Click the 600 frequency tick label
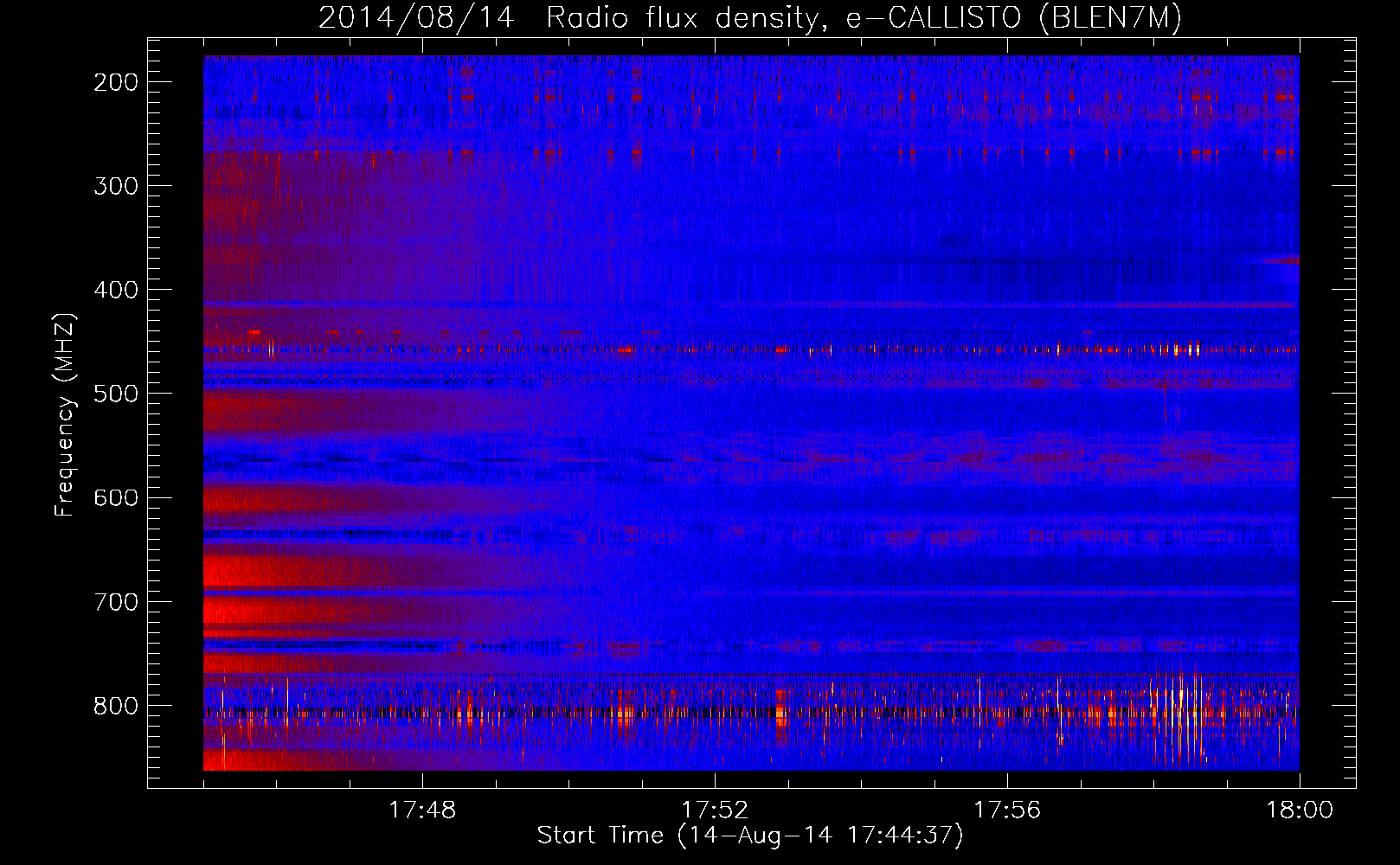Viewport: 1400px width, 865px height. [116, 498]
